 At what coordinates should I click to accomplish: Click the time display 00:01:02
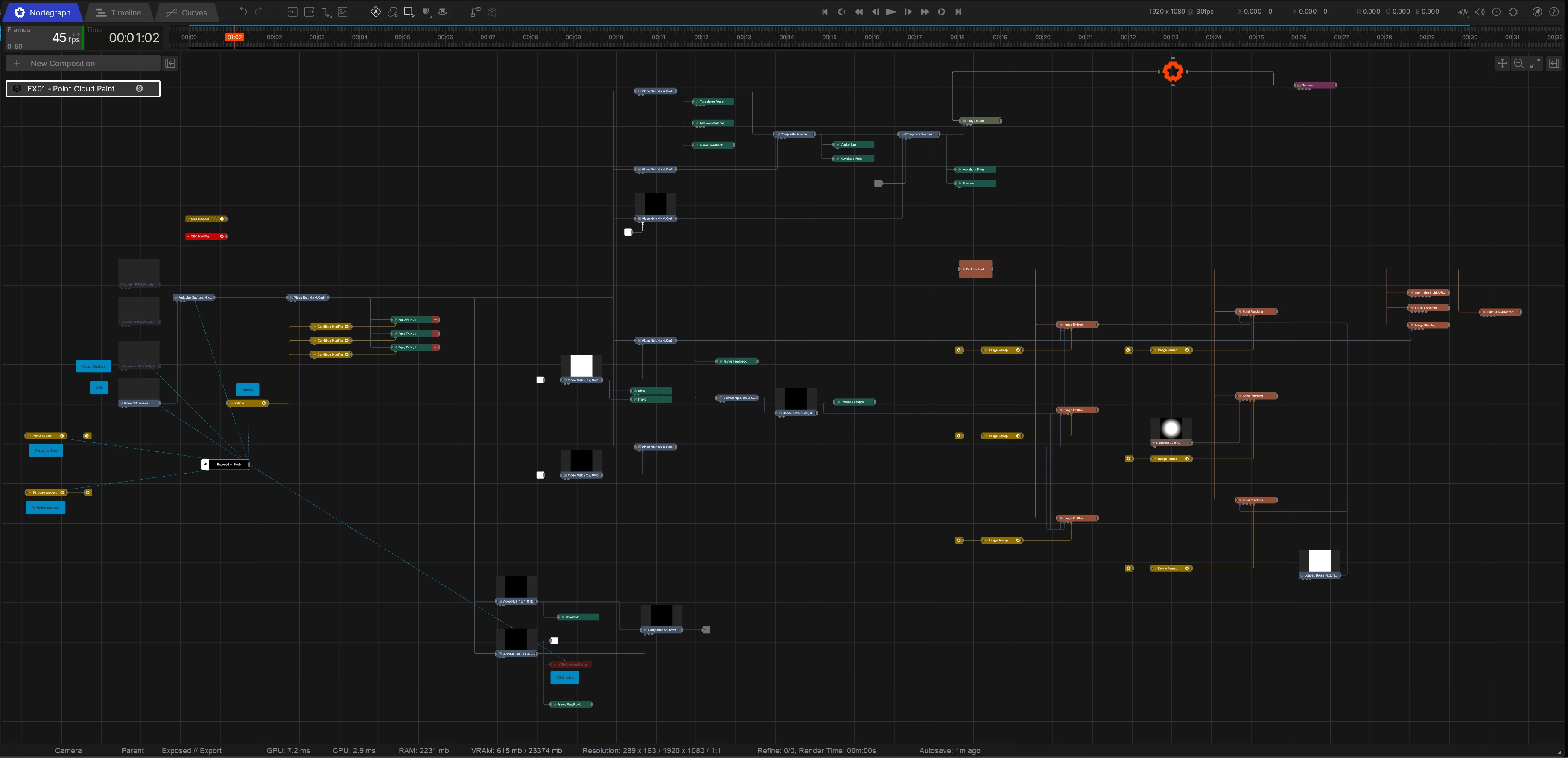pyautogui.click(x=134, y=38)
